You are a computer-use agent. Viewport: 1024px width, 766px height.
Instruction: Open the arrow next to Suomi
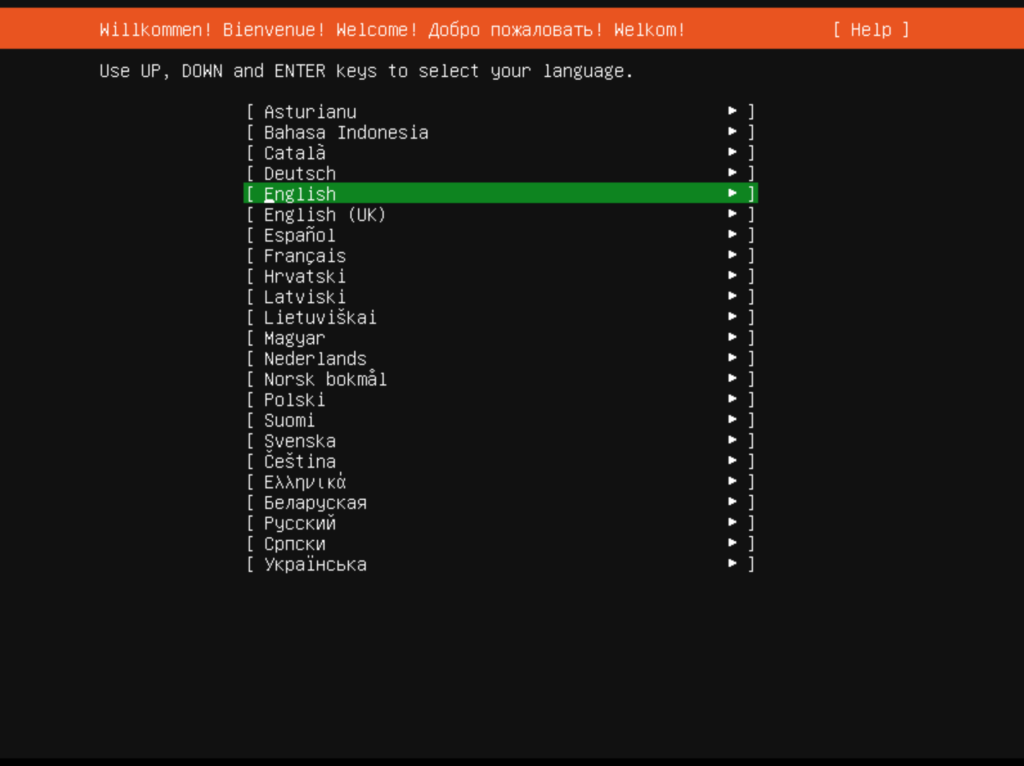(733, 419)
